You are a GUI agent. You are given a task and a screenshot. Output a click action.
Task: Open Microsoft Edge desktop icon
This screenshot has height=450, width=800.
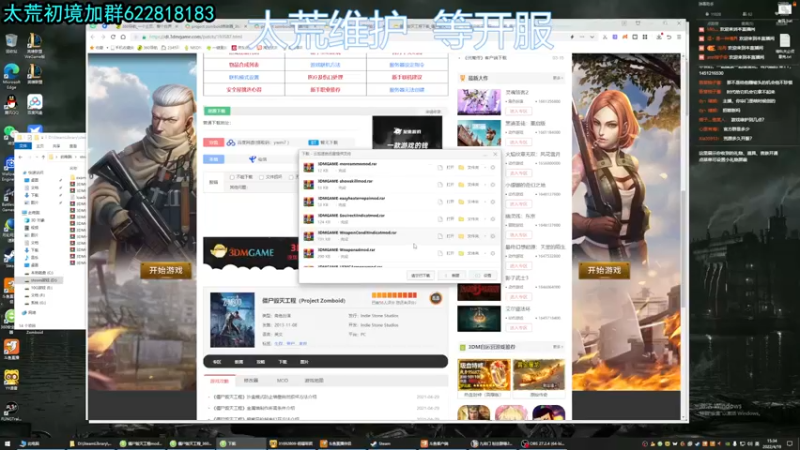pyautogui.click(x=11, y=76)
